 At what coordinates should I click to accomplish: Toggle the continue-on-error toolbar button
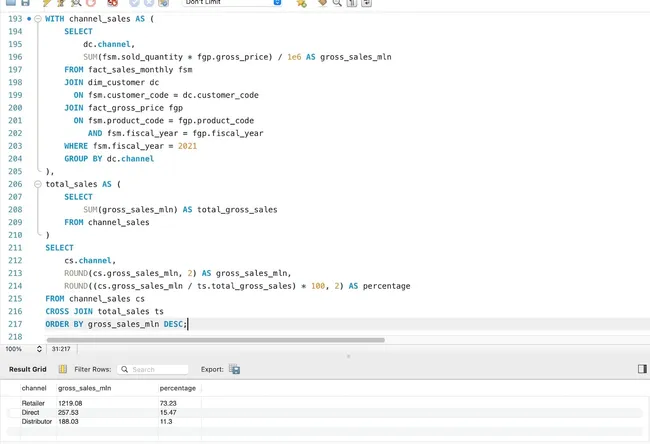point(113,3)
